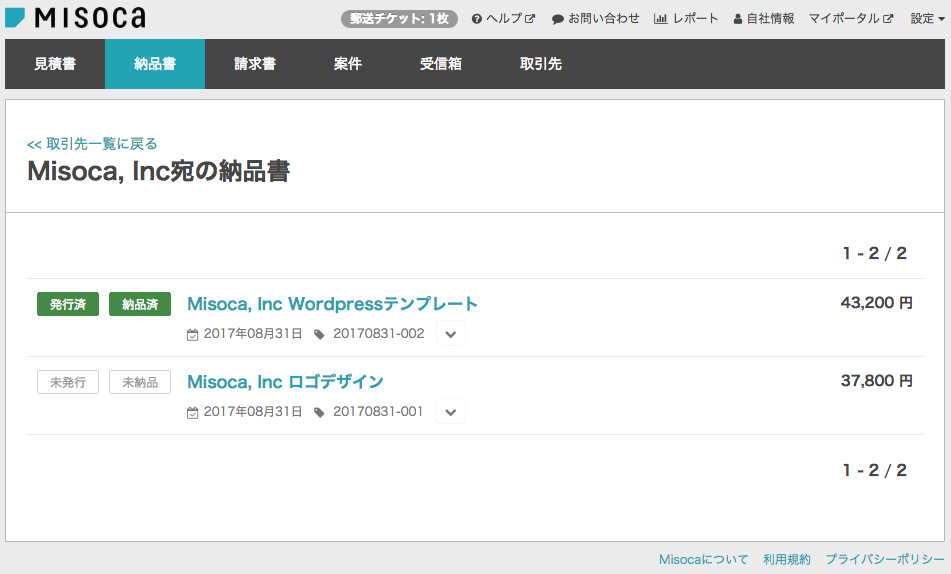Open Misocaについて footer link
Screen dimensions: 951x574
click(704, 559)
